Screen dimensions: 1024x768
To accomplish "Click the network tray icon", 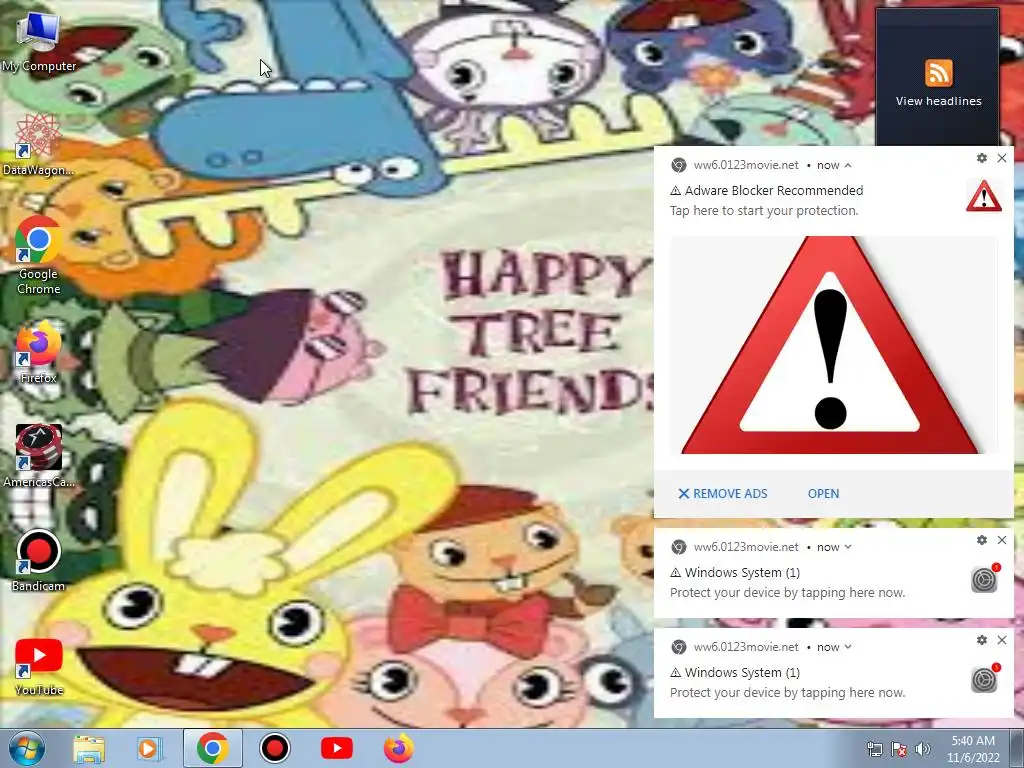I will pos(874,749).
